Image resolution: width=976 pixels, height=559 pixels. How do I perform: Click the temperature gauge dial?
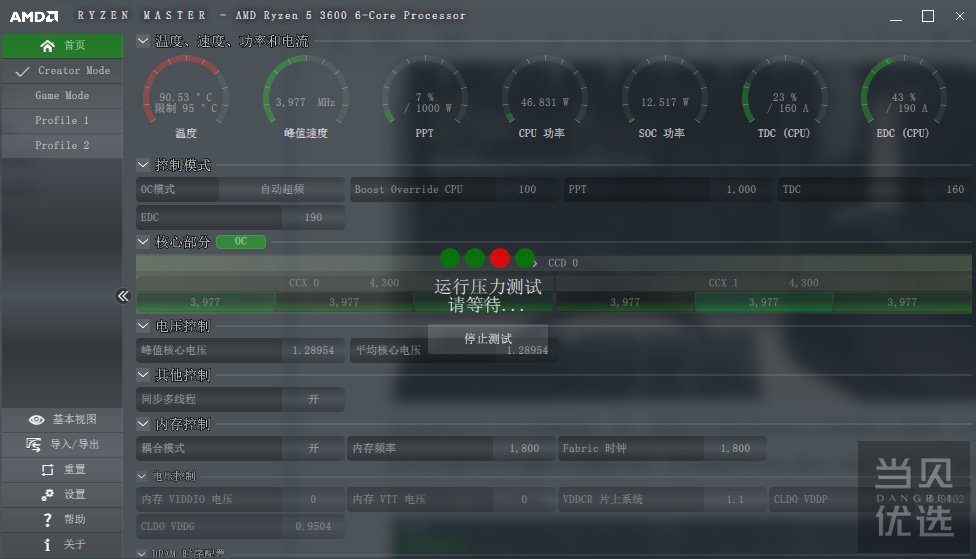click(185, 90)
